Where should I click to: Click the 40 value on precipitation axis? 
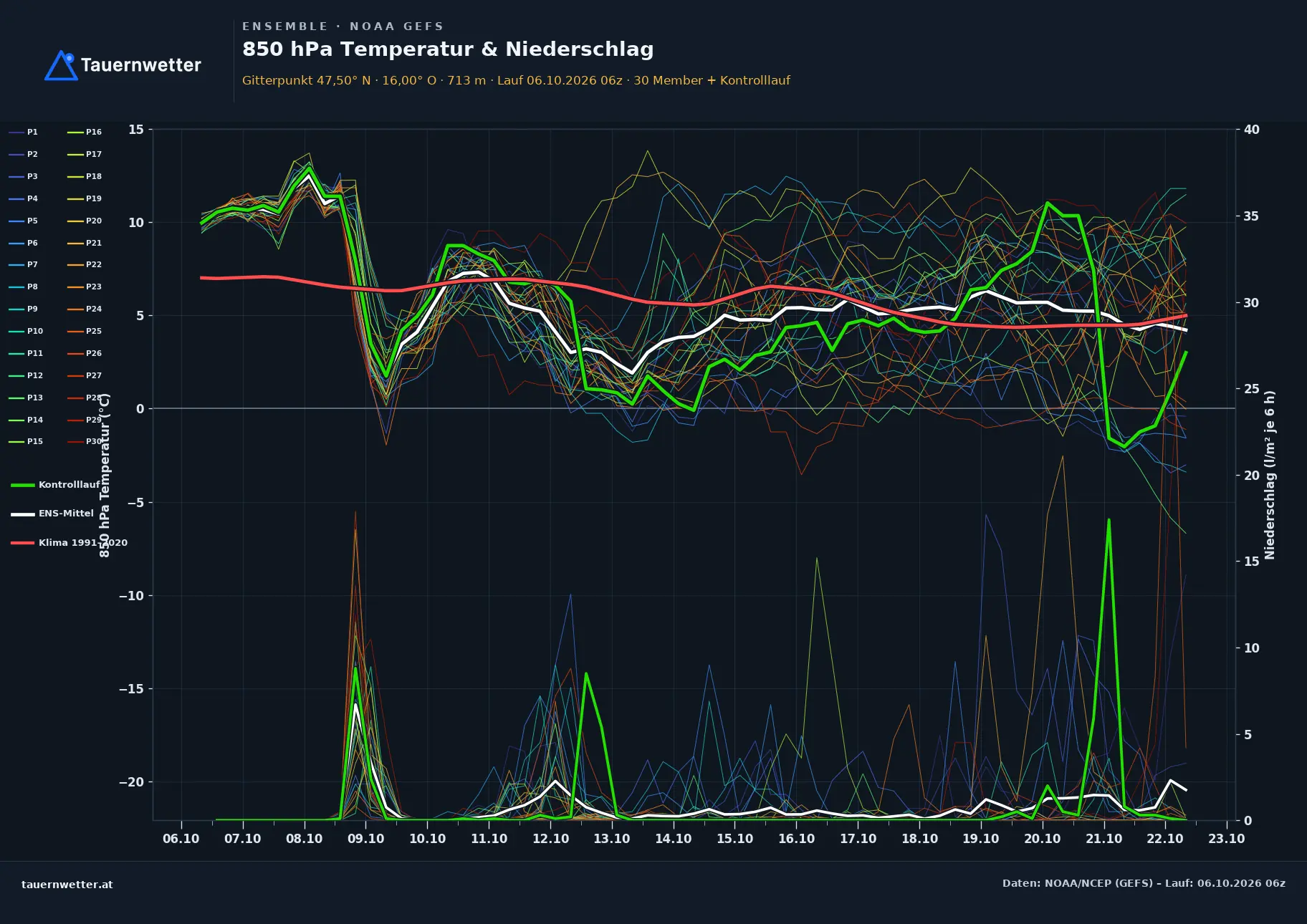click(1252, 130)
